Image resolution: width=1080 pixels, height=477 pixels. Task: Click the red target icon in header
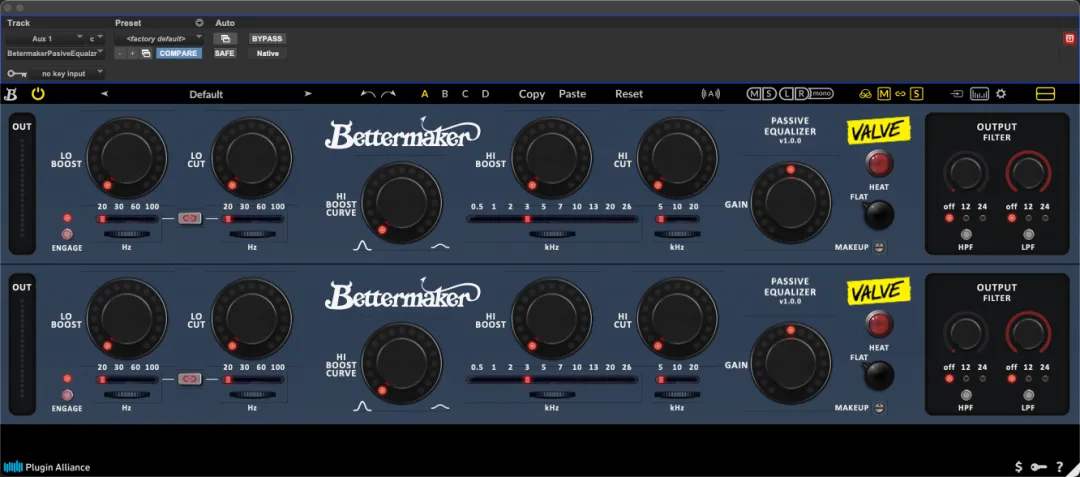click(1070, 39)
